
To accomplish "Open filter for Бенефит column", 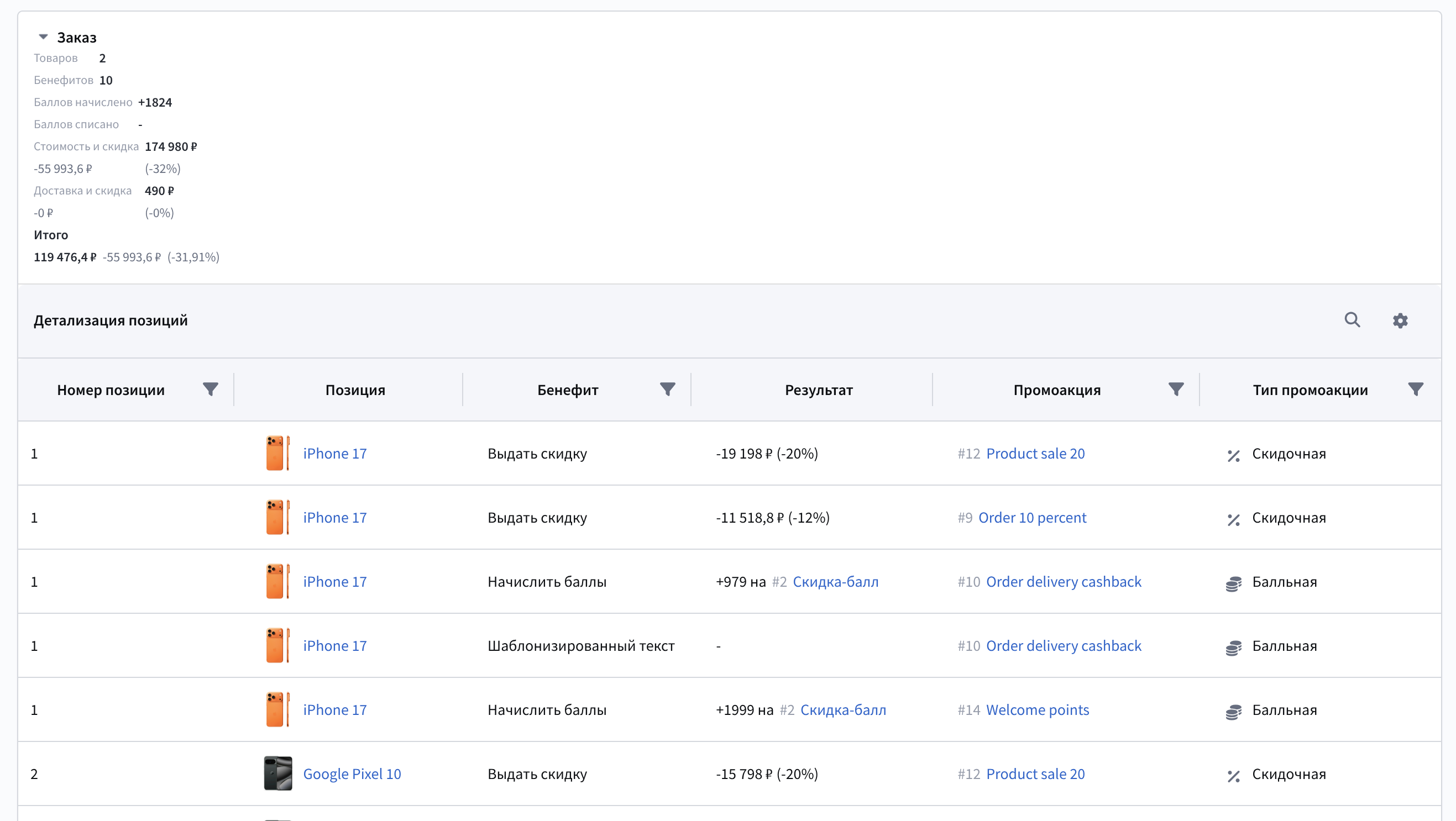I will 668,390.
